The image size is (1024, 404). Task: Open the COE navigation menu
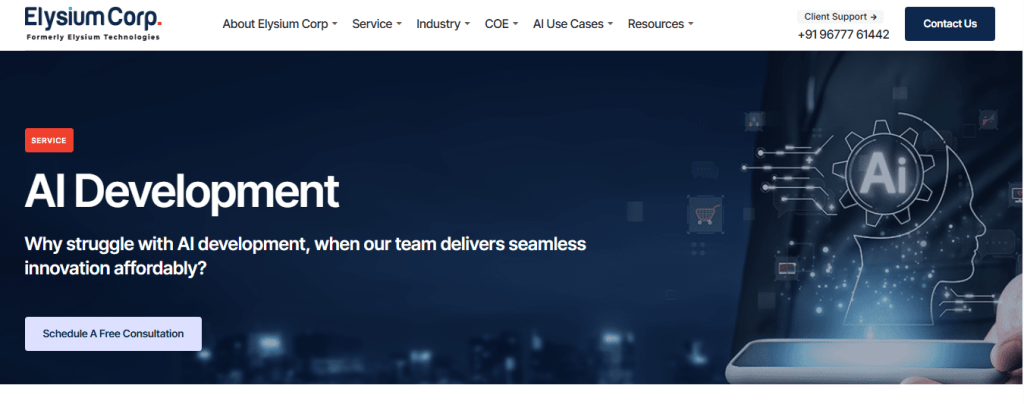pyautogui.click(x=501, y=24)
